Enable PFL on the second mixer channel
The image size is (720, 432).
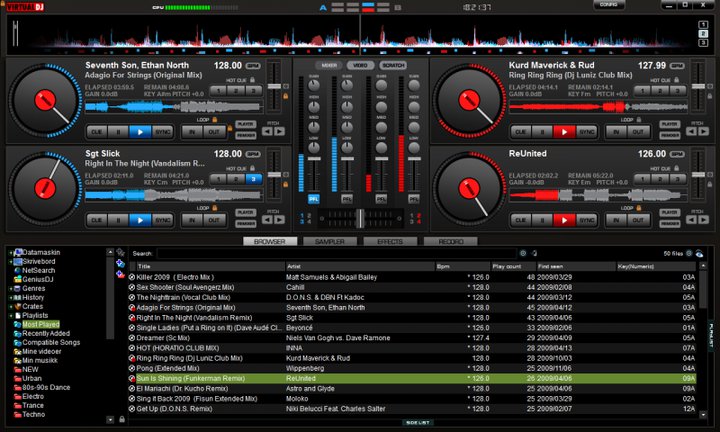coord(347,199)
